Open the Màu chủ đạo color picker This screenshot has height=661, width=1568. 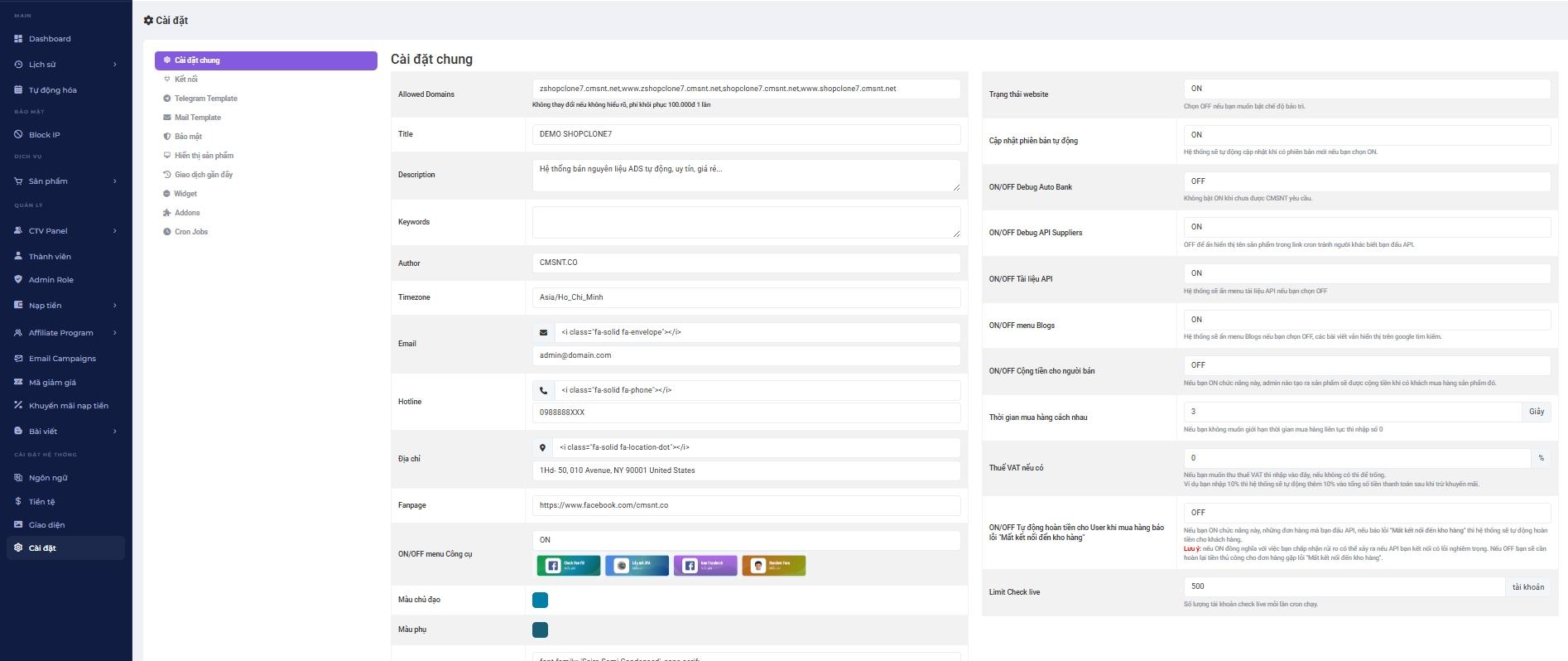tap(540, 601)
